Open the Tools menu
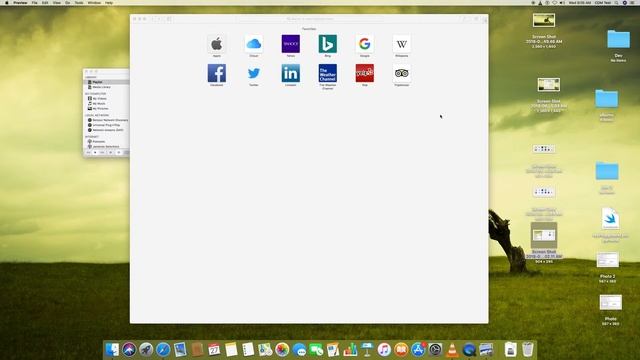The height and width of the screenshot is (360, 640). (x=79, y=3)
